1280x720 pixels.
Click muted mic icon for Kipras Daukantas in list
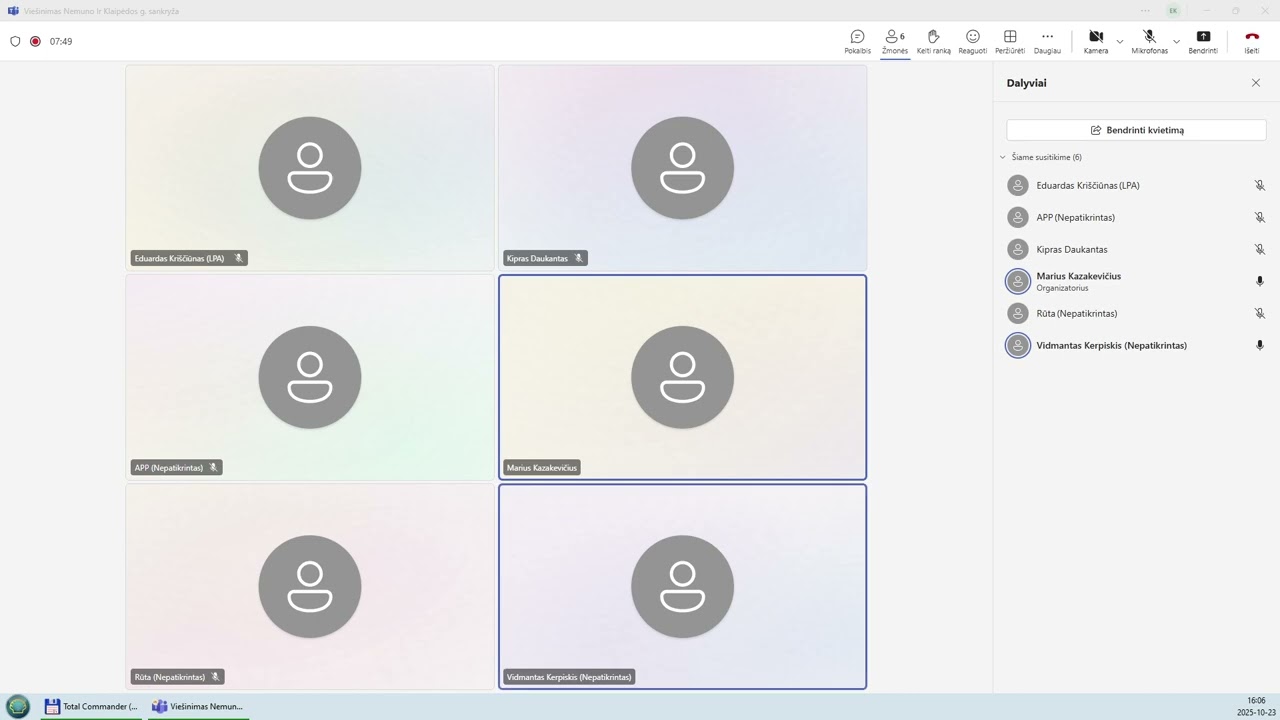(1259, 249)
